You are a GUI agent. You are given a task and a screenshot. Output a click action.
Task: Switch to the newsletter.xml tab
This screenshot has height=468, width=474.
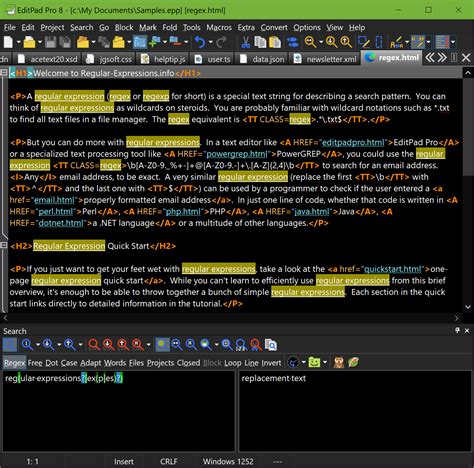(325, 59)
